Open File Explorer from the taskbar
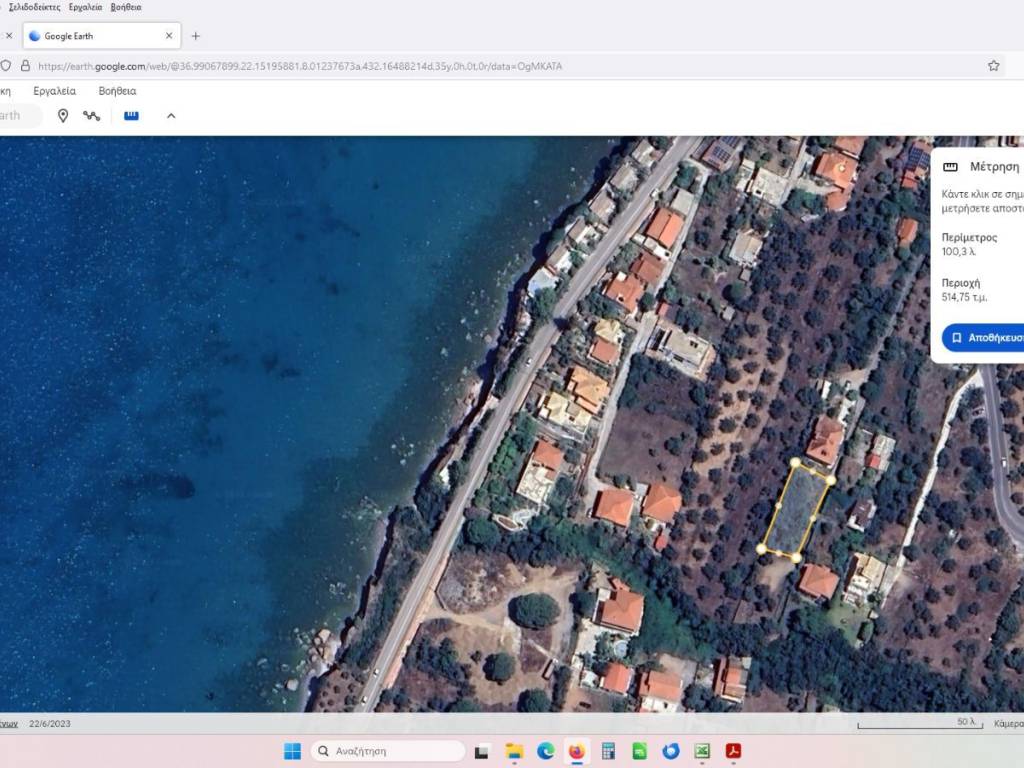1024x768 pixels. (x=514, y=751)
